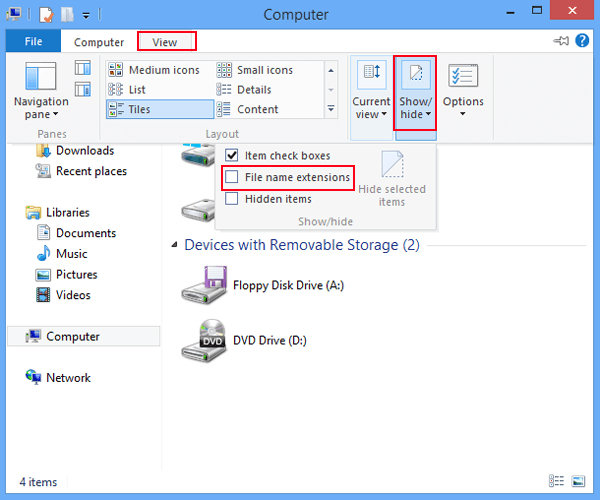Screen dimensions: 600x500
Task: Open Help via question mark icon
Action: tap(582, 41)
